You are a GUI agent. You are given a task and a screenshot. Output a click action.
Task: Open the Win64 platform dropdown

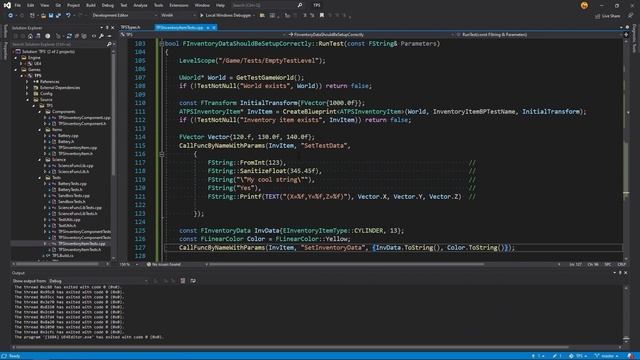[x=178, y=16]
